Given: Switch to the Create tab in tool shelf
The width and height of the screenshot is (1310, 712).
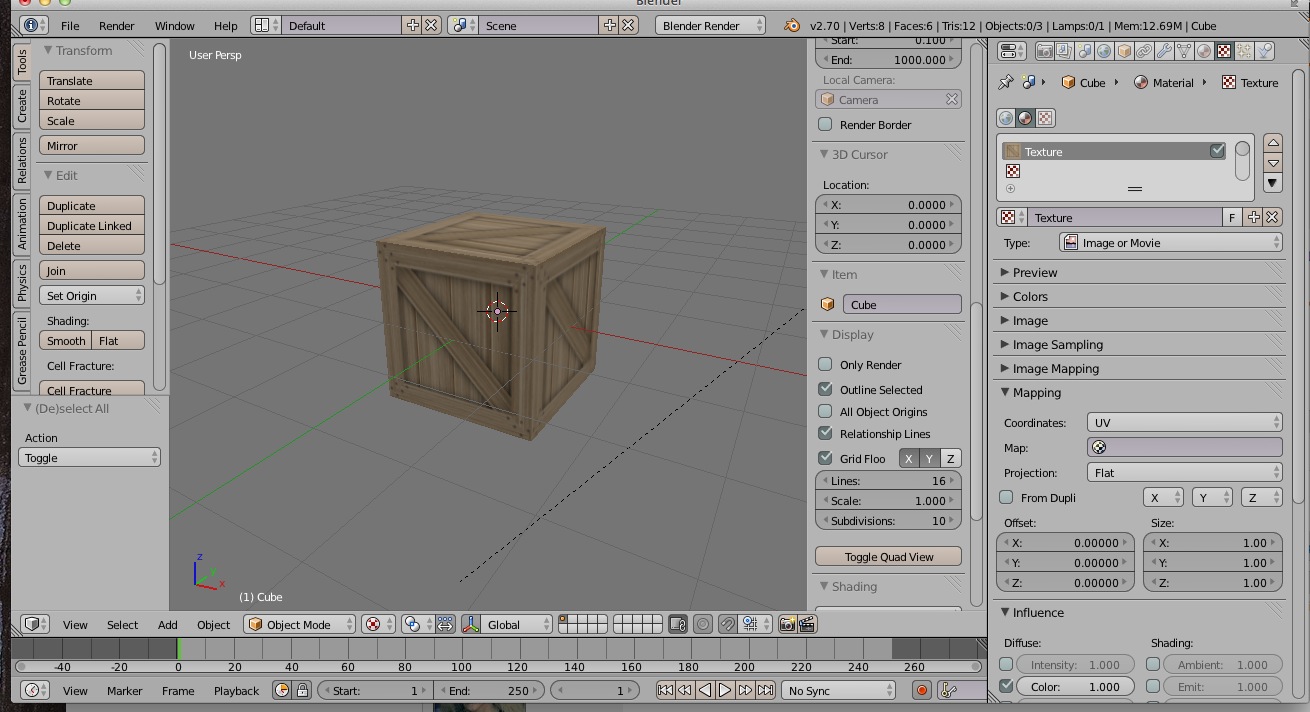Looking at the screenshot, I should 22,106.
